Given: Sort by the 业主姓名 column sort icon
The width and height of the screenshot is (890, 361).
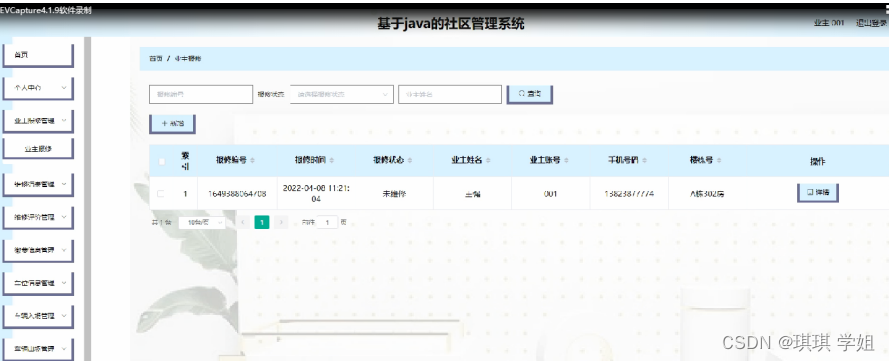Looking at the screenshot, I should (488, 161).
